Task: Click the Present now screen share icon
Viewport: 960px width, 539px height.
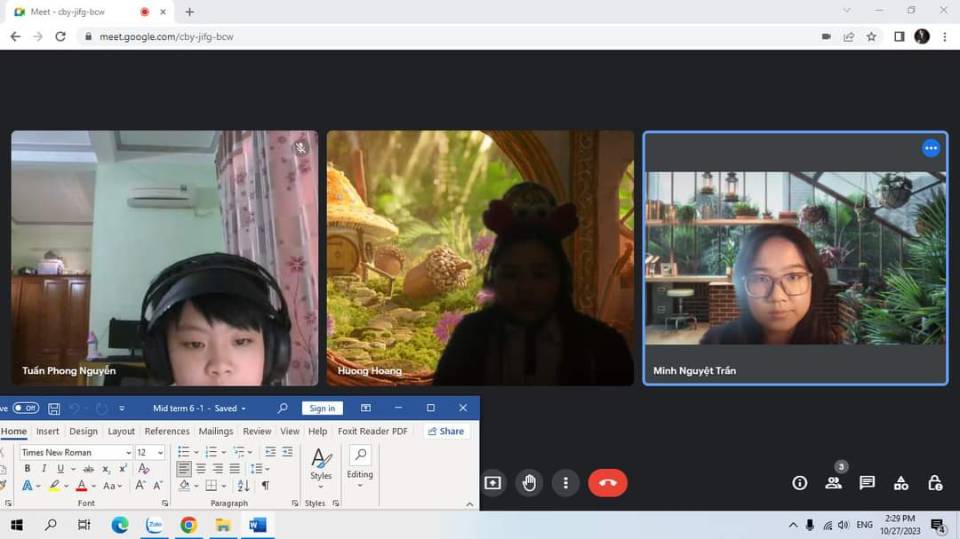Action: click(492, 483)
